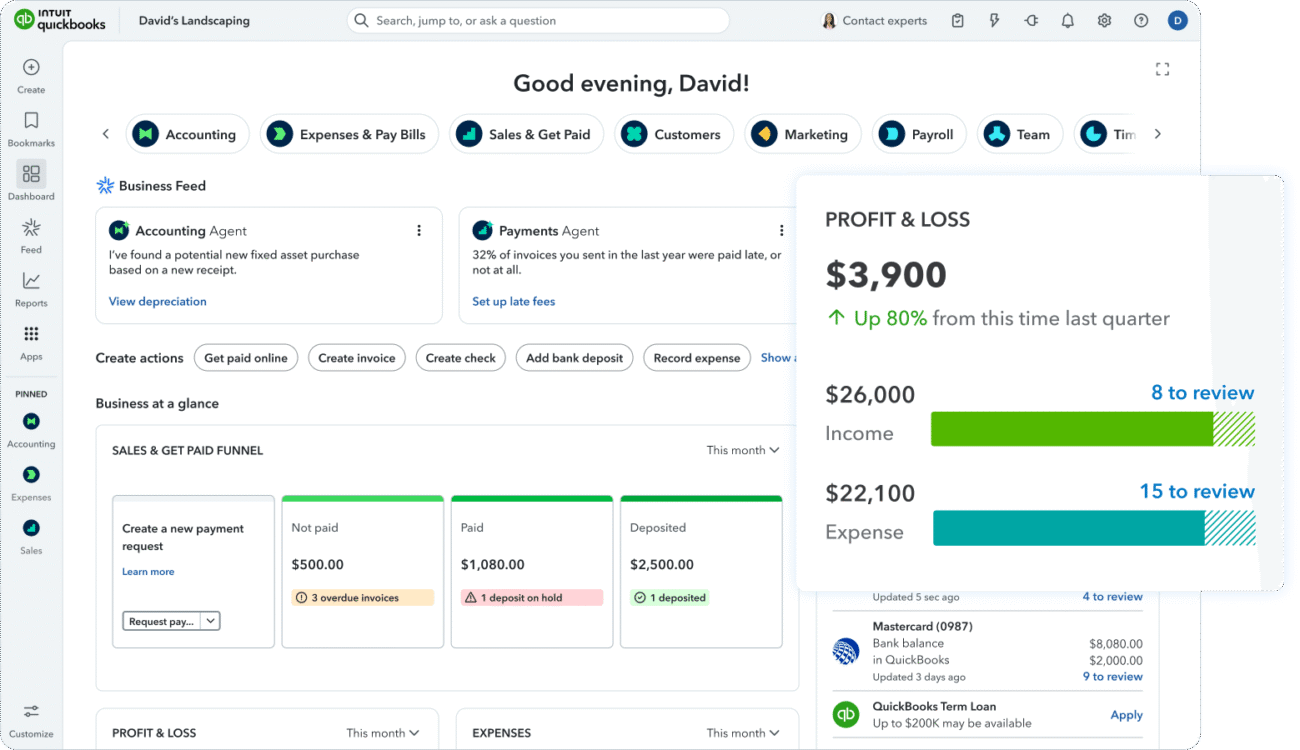The width and height of the screenshot is (1300, 750).
Task: Open notifications bell
Action: pyautogui.click(x=1068, y=20)
